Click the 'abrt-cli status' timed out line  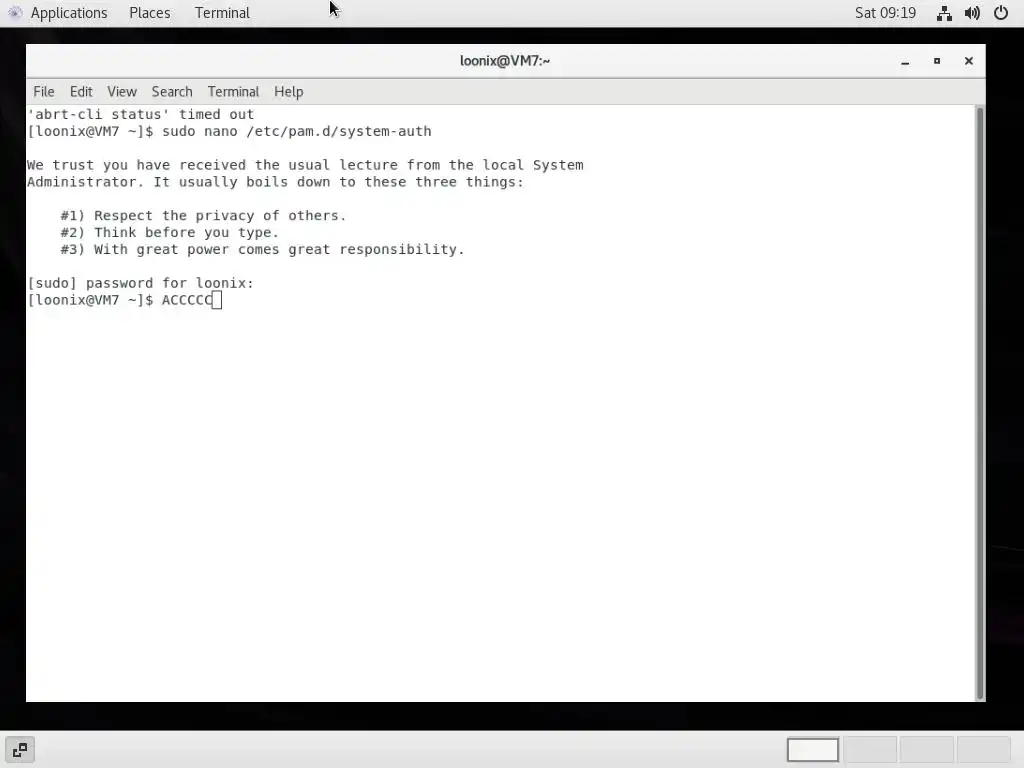point(140,114)
